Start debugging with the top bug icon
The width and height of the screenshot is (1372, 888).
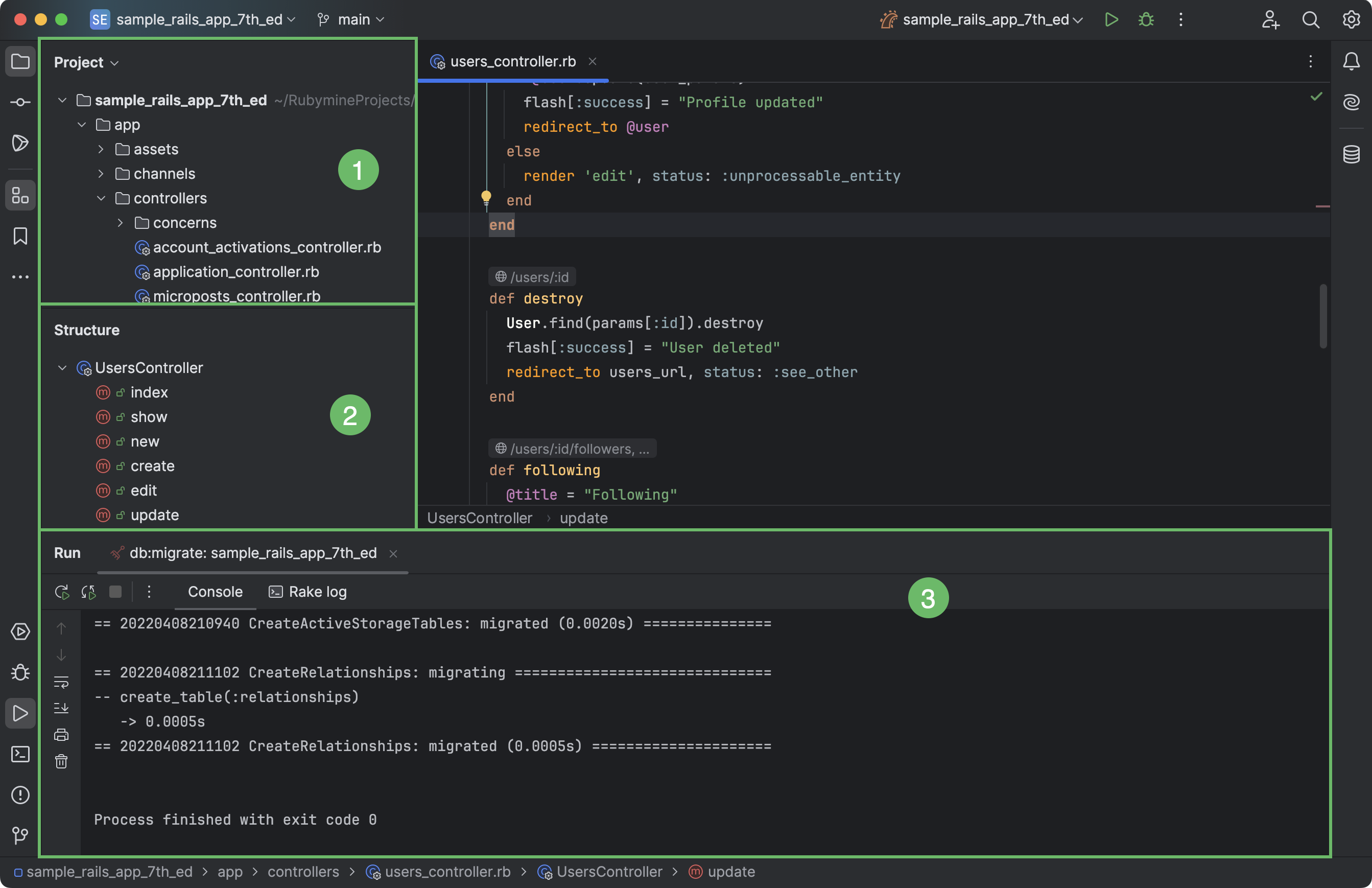(1146, 19)
